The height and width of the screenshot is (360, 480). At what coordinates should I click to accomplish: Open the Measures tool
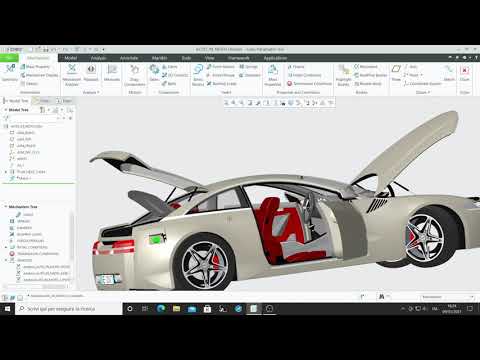pyautogui.click(x=112, y=72)
